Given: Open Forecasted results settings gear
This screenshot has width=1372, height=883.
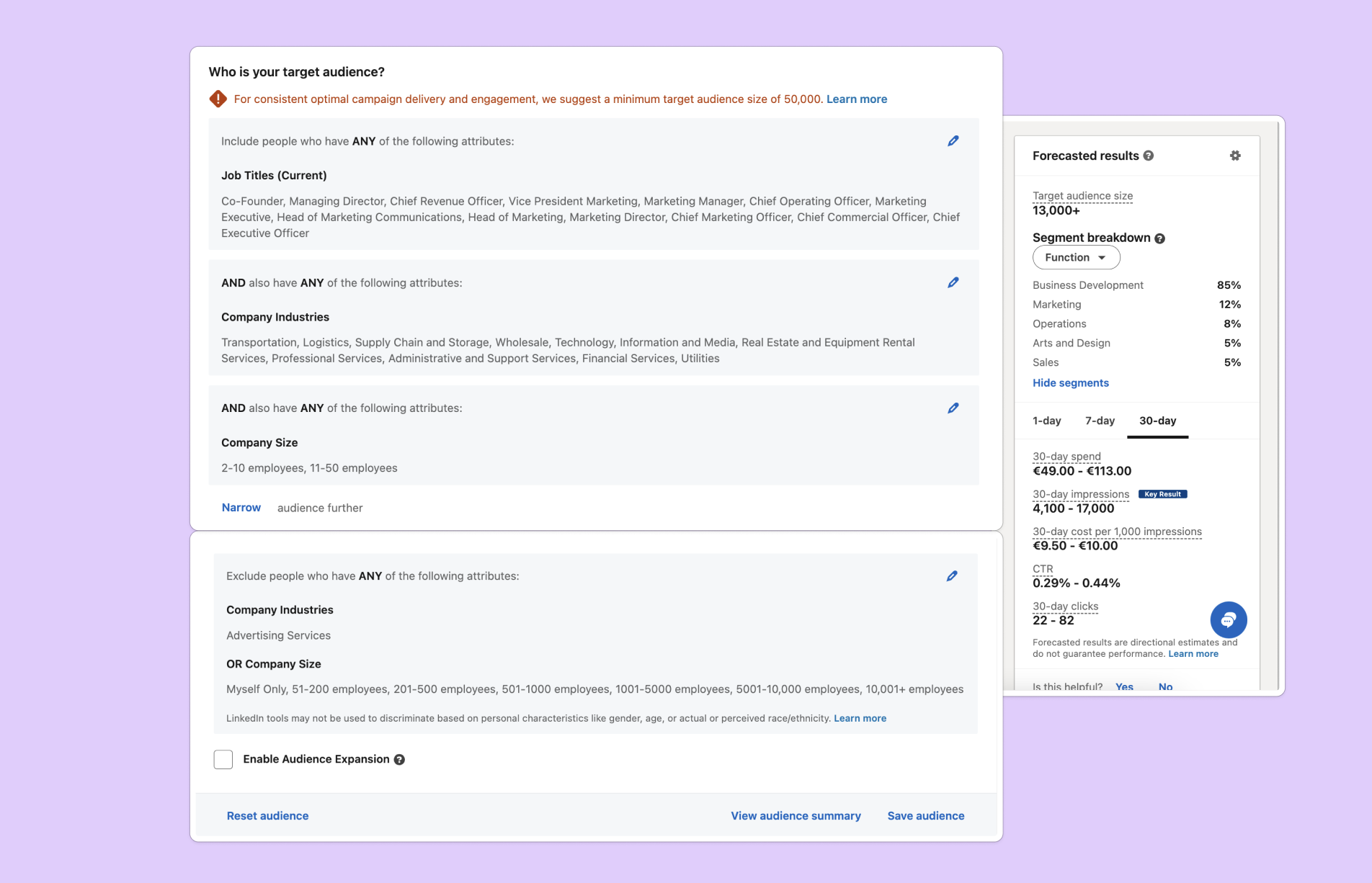Looking at the screenshot, I should point(1234,156).
